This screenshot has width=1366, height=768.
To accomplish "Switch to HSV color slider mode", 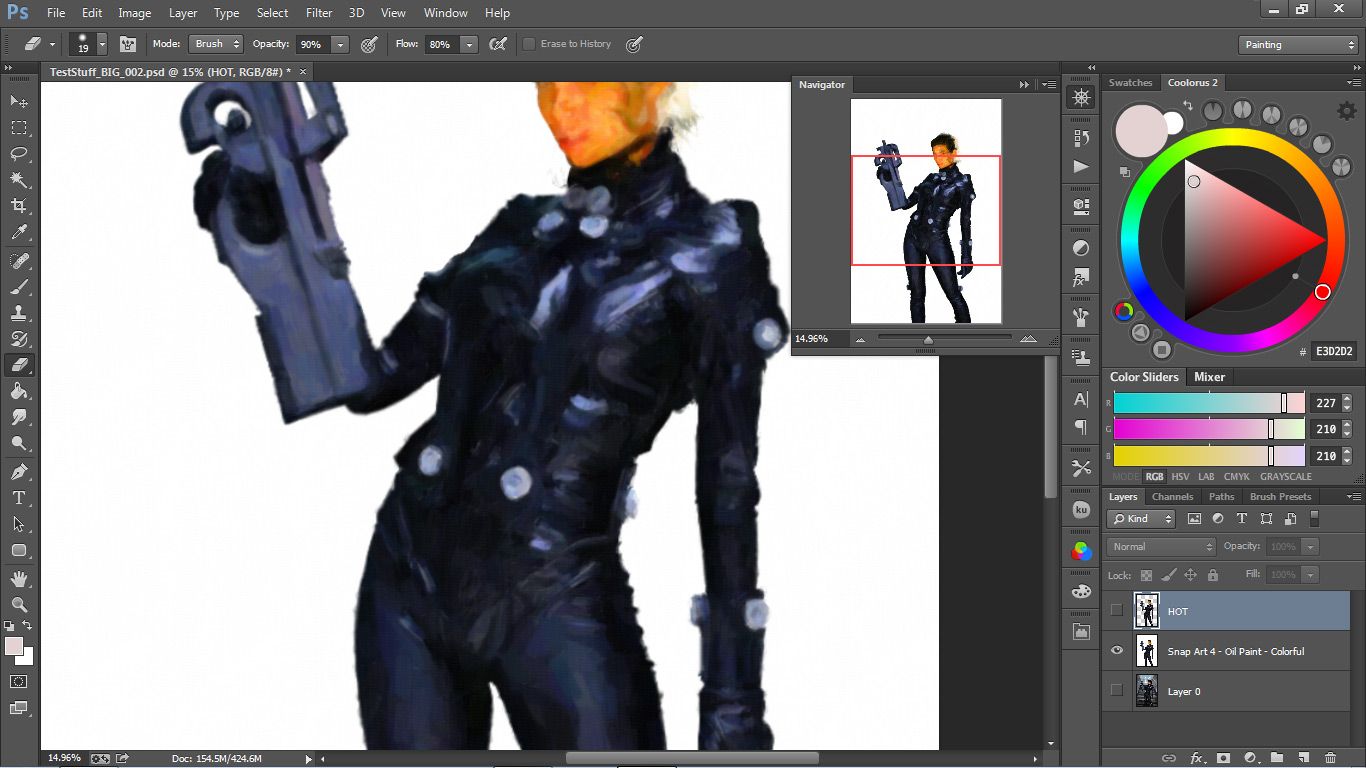I will tap(1180, 477).
